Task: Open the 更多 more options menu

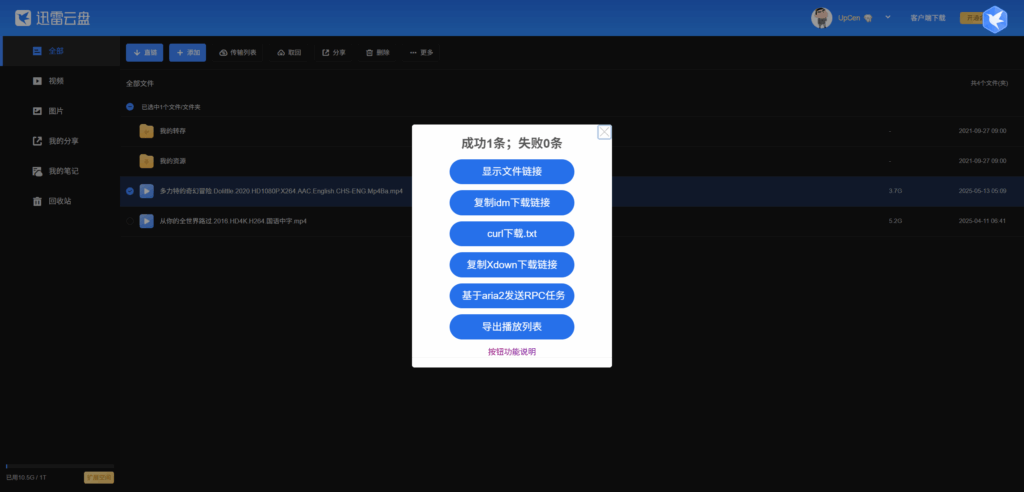Action: [x=422, y=52]
